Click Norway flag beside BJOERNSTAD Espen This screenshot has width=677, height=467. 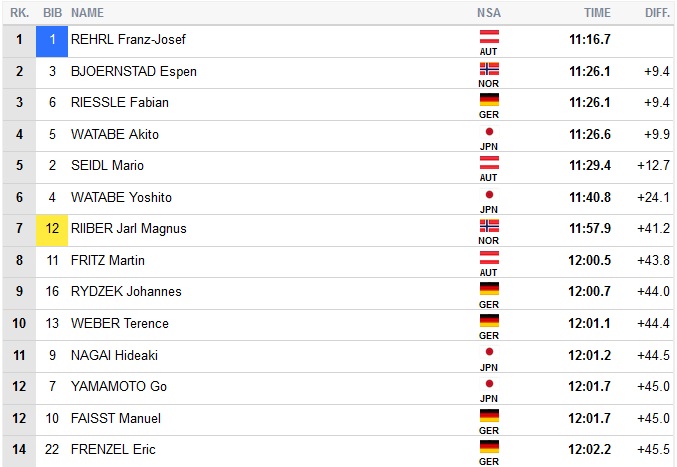point(489,67)
